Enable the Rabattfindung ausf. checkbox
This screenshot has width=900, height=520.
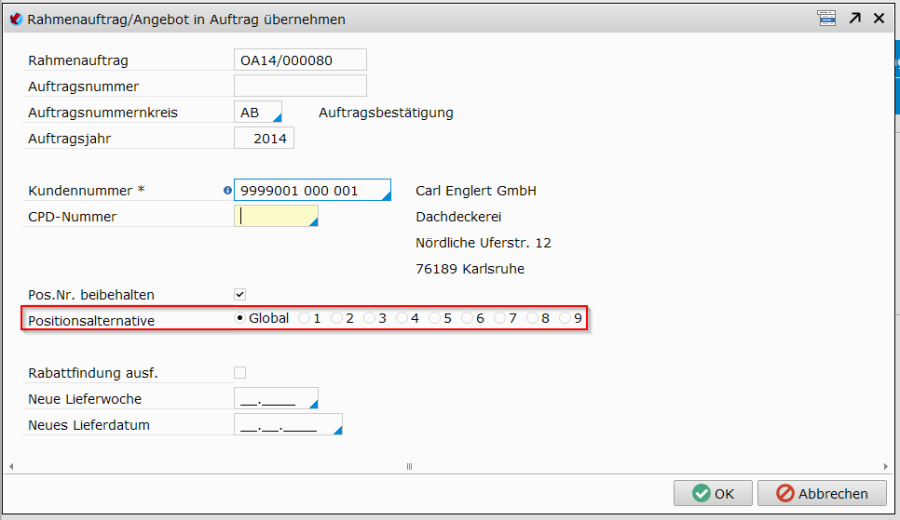pos(240,372)
